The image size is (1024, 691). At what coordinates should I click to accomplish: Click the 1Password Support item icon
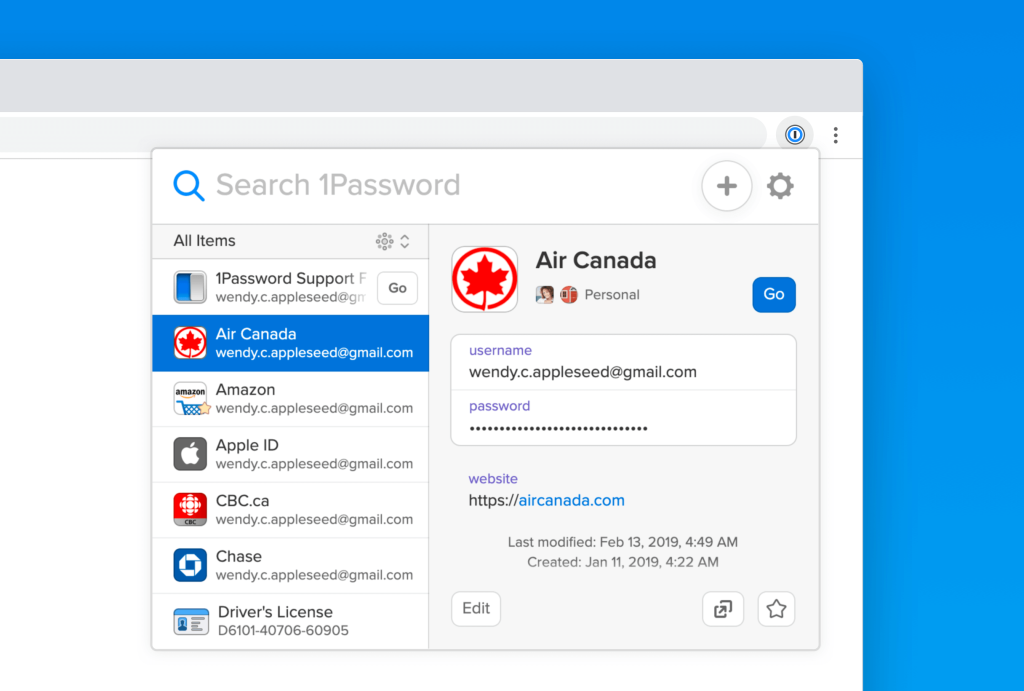point(190,287)
